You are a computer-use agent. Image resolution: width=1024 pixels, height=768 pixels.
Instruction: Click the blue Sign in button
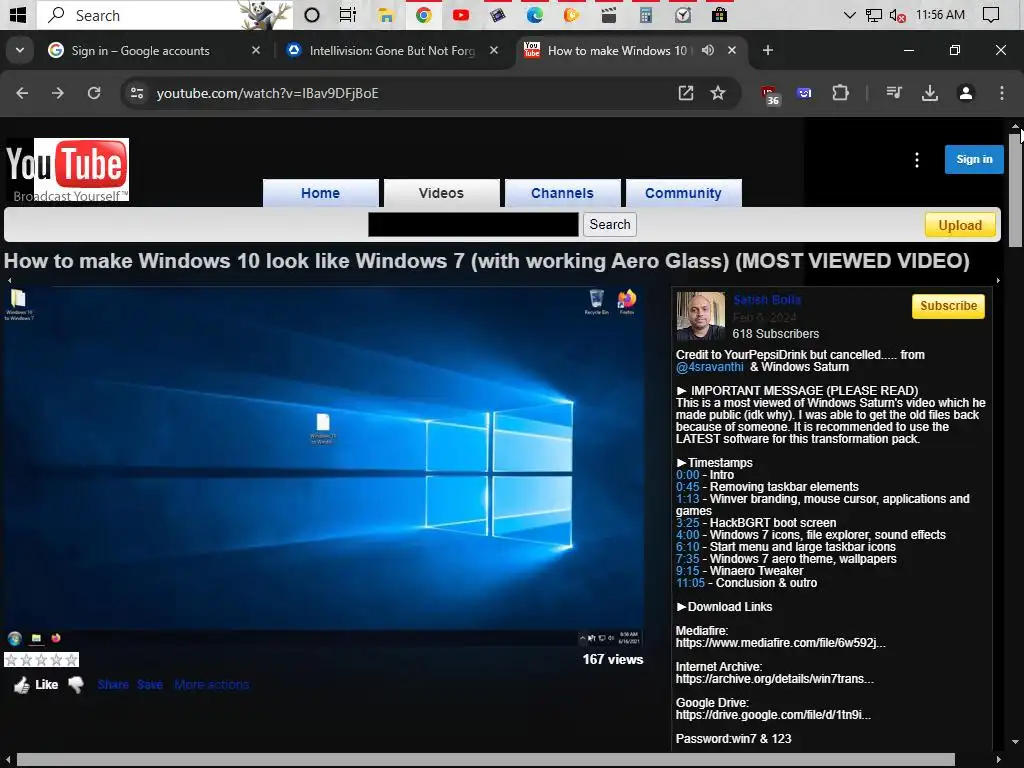tap(974, 159)
